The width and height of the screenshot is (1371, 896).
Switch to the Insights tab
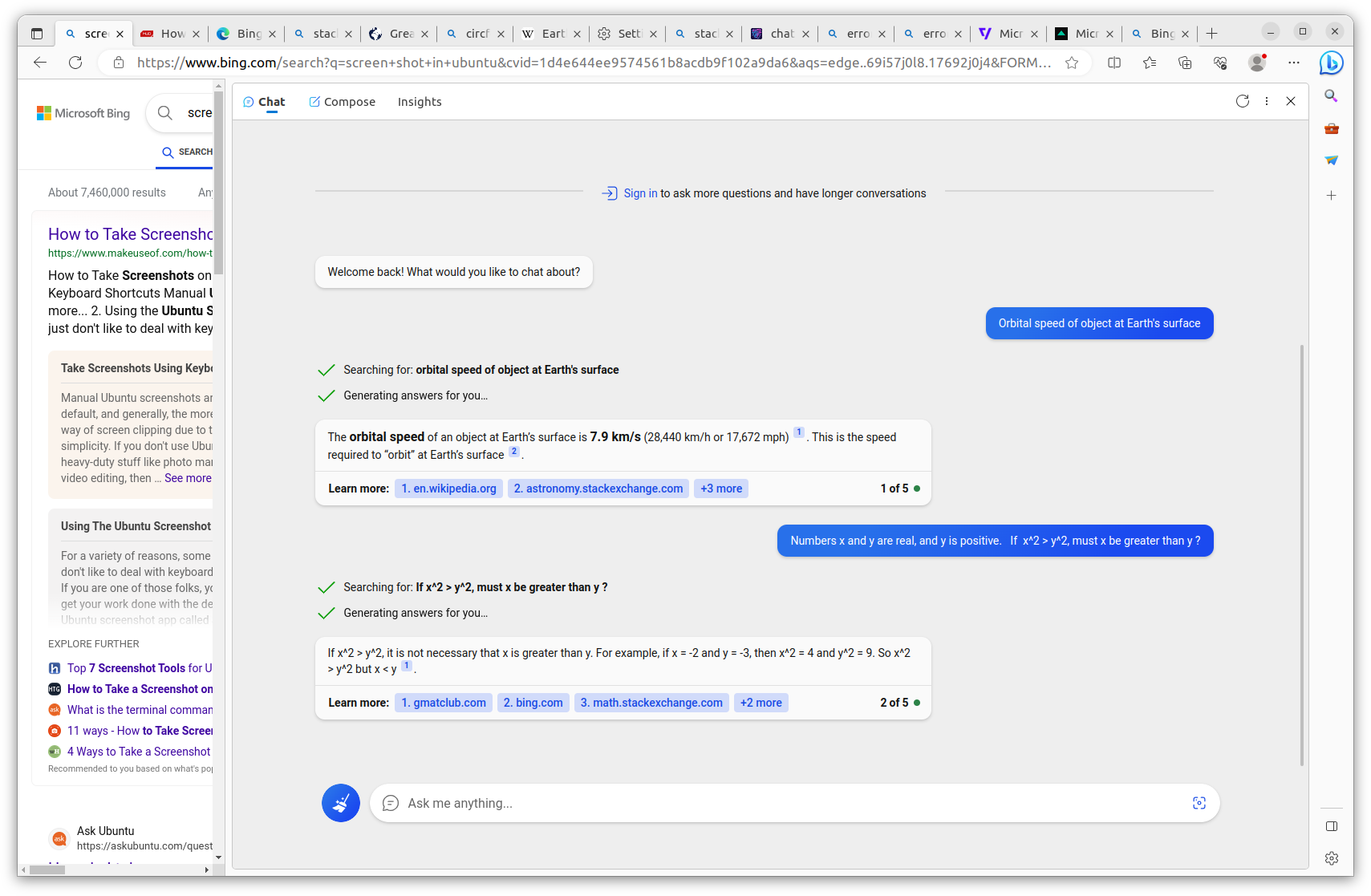(420, 102)
